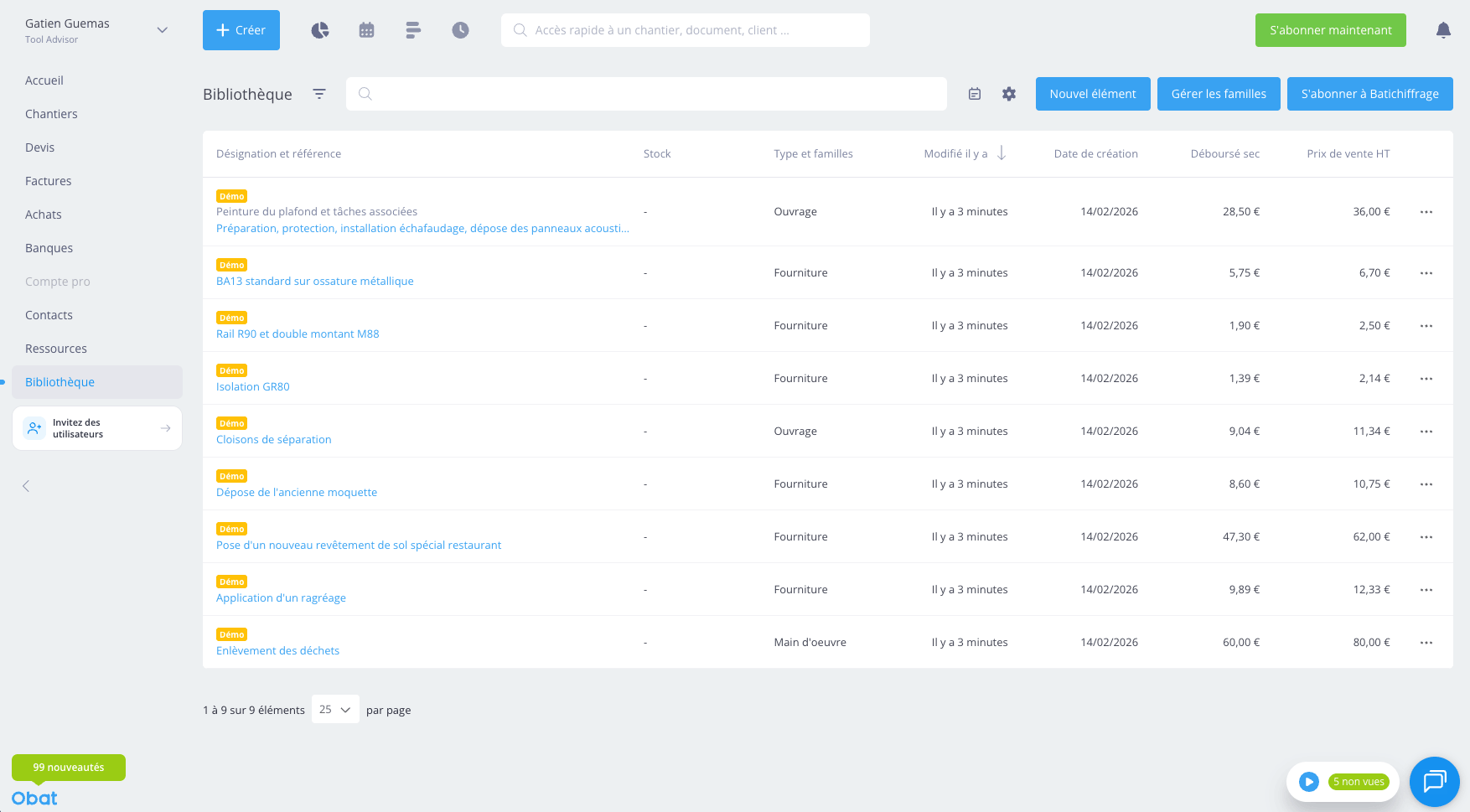Screen dimensions: 1470x812
Task: Open the pie chart dashboard icon
Action: click(x=320, y=30)
